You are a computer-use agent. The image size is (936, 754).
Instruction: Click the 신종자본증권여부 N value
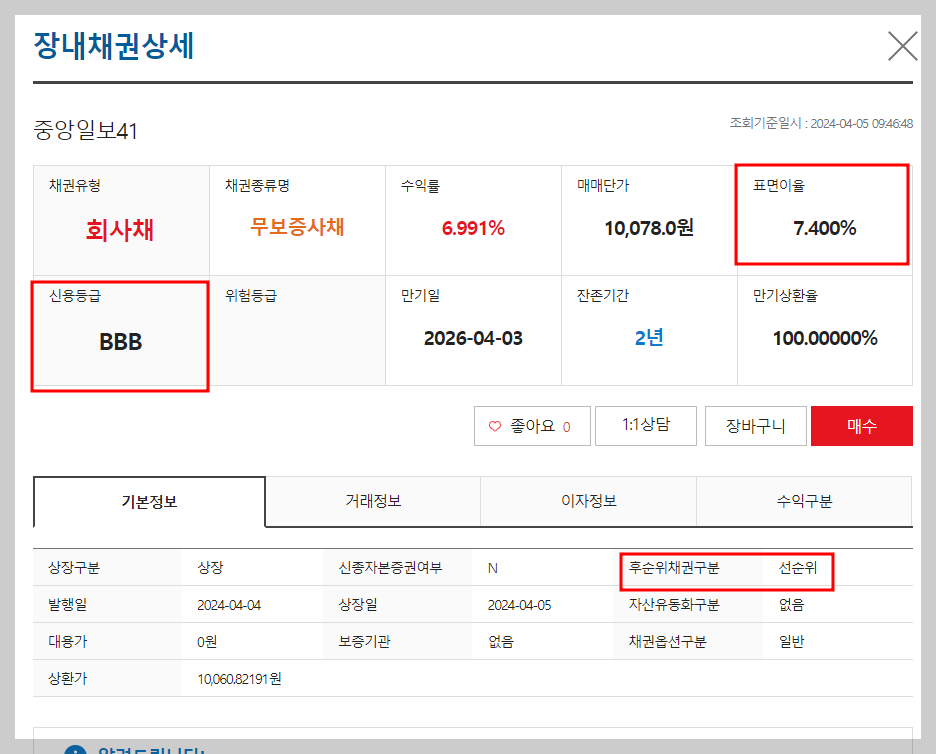click(x=492, y=568)
